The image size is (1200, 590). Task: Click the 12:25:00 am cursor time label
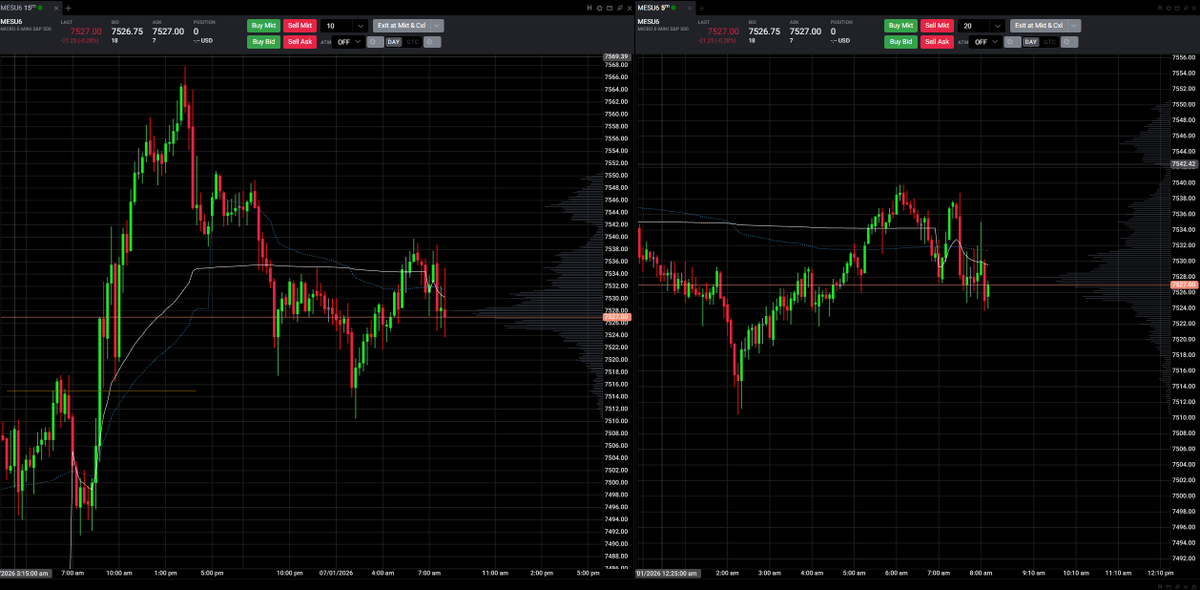coord(669,573)
